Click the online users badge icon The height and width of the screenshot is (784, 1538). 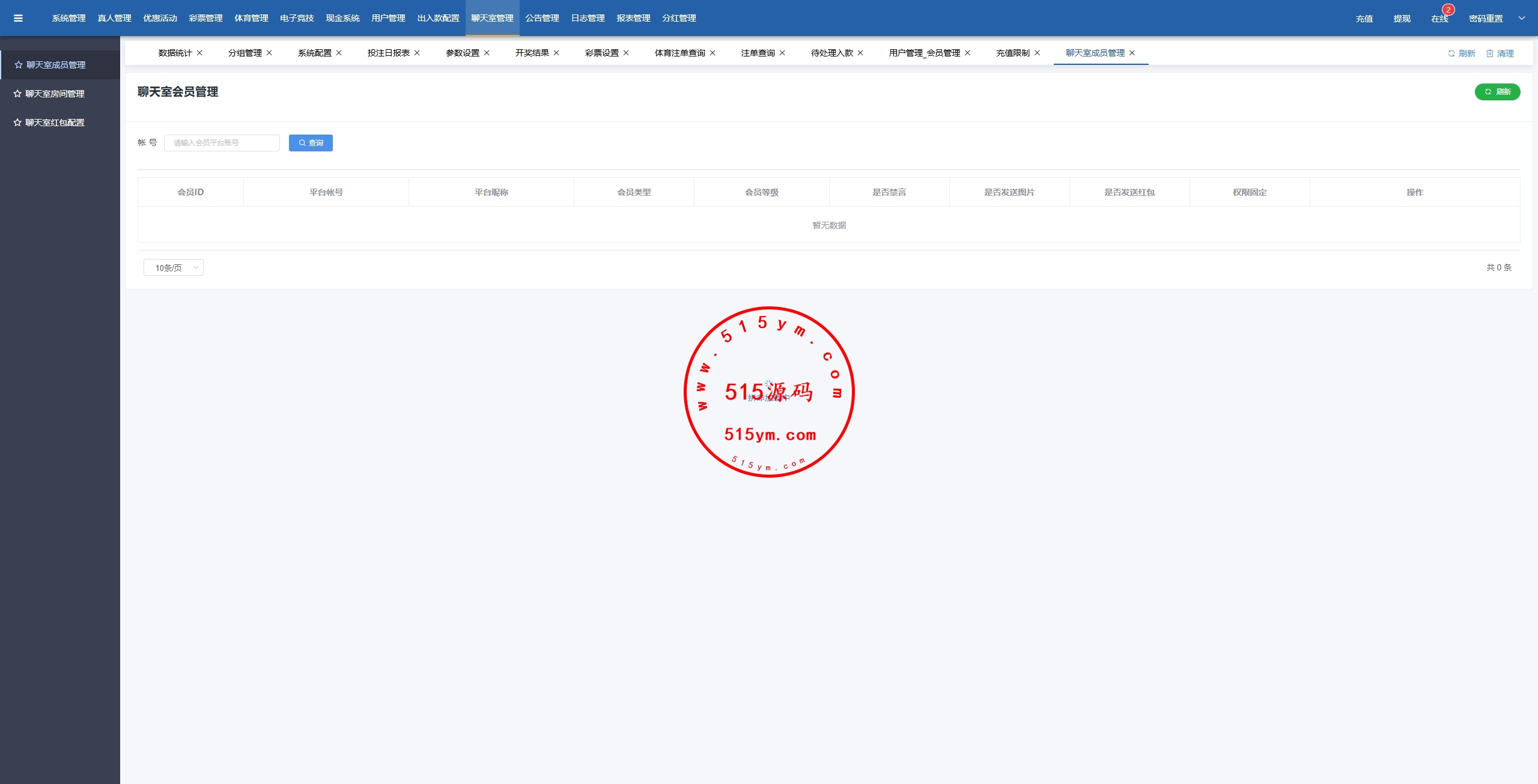(1448, 10)
